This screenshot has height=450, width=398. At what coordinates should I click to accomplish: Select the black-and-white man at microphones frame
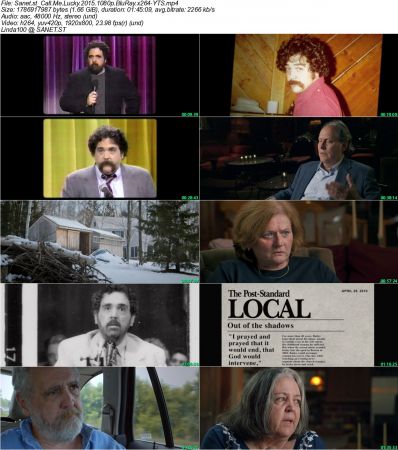pyautogui.click(x=100, y=325)
